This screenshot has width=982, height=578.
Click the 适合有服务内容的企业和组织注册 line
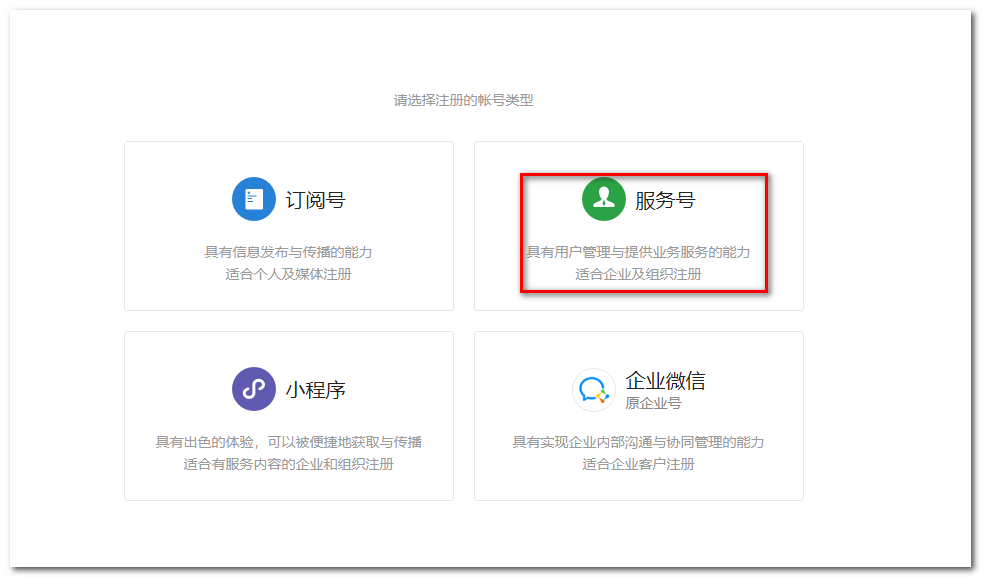(x=288, y=464)
